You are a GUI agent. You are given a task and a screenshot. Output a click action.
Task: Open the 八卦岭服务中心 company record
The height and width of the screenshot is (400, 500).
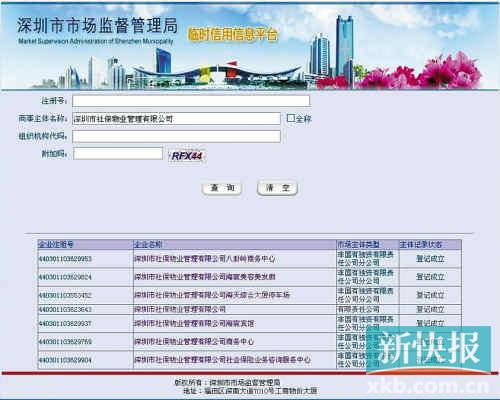205,259
